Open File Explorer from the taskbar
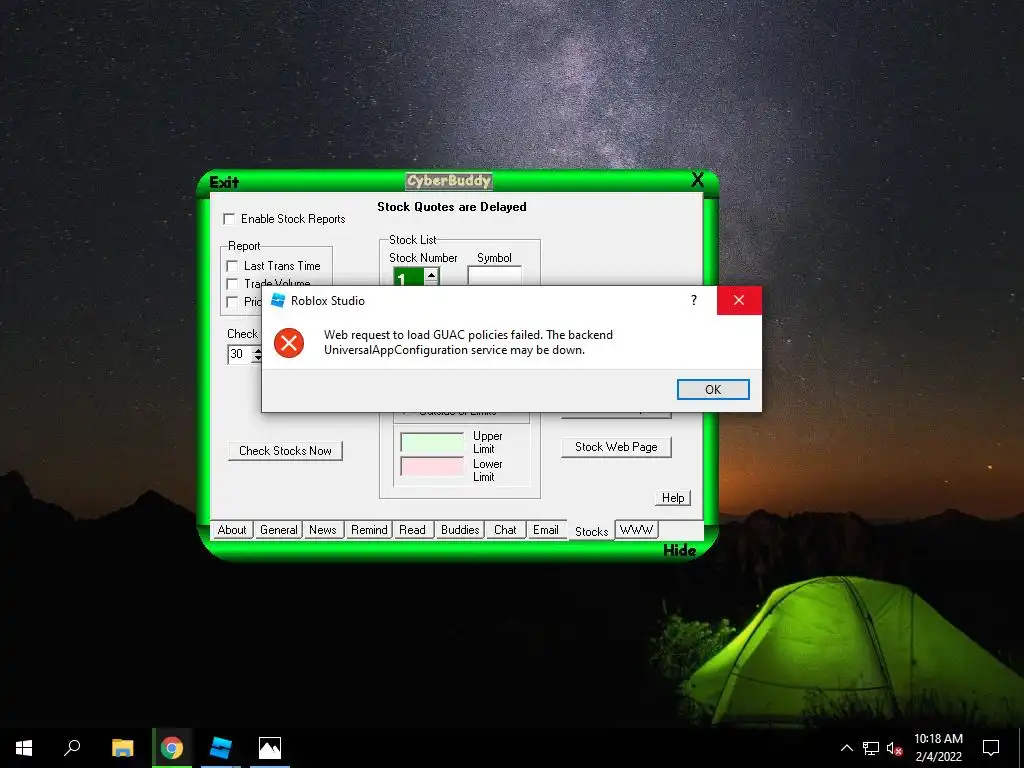The height and width of the screenshot is (768, 1024). click(x=122, y=748)
